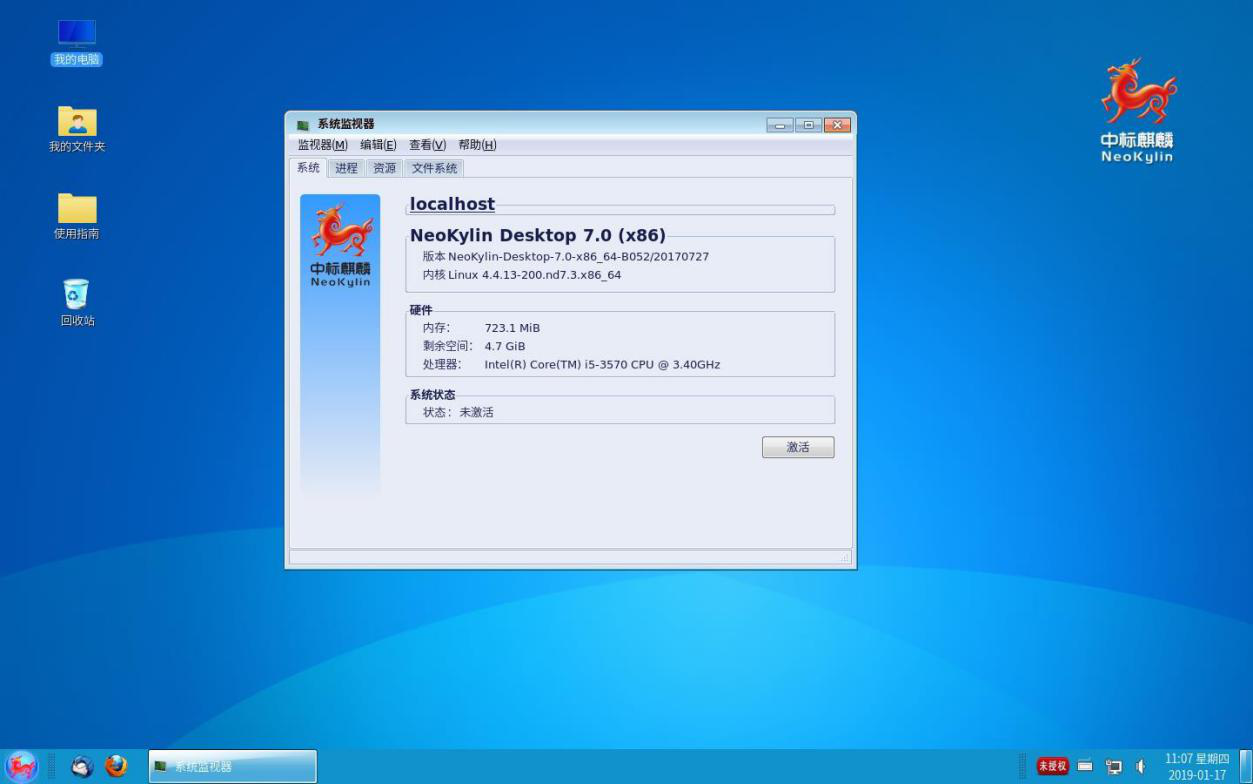The width and height of the screenshot is (1253, 784).
Task: Click the 激活 (Activate) button
Action: pos(797,448)
